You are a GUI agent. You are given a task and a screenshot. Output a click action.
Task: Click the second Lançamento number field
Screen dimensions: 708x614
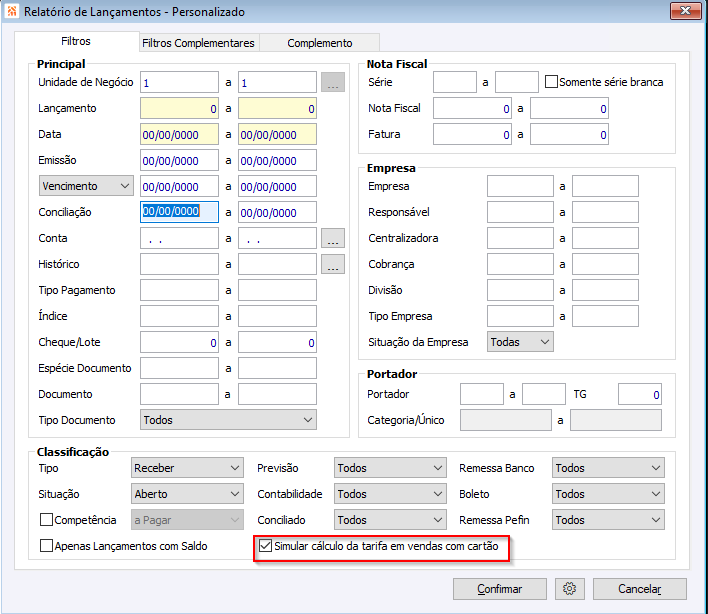(x=277, y=108)
